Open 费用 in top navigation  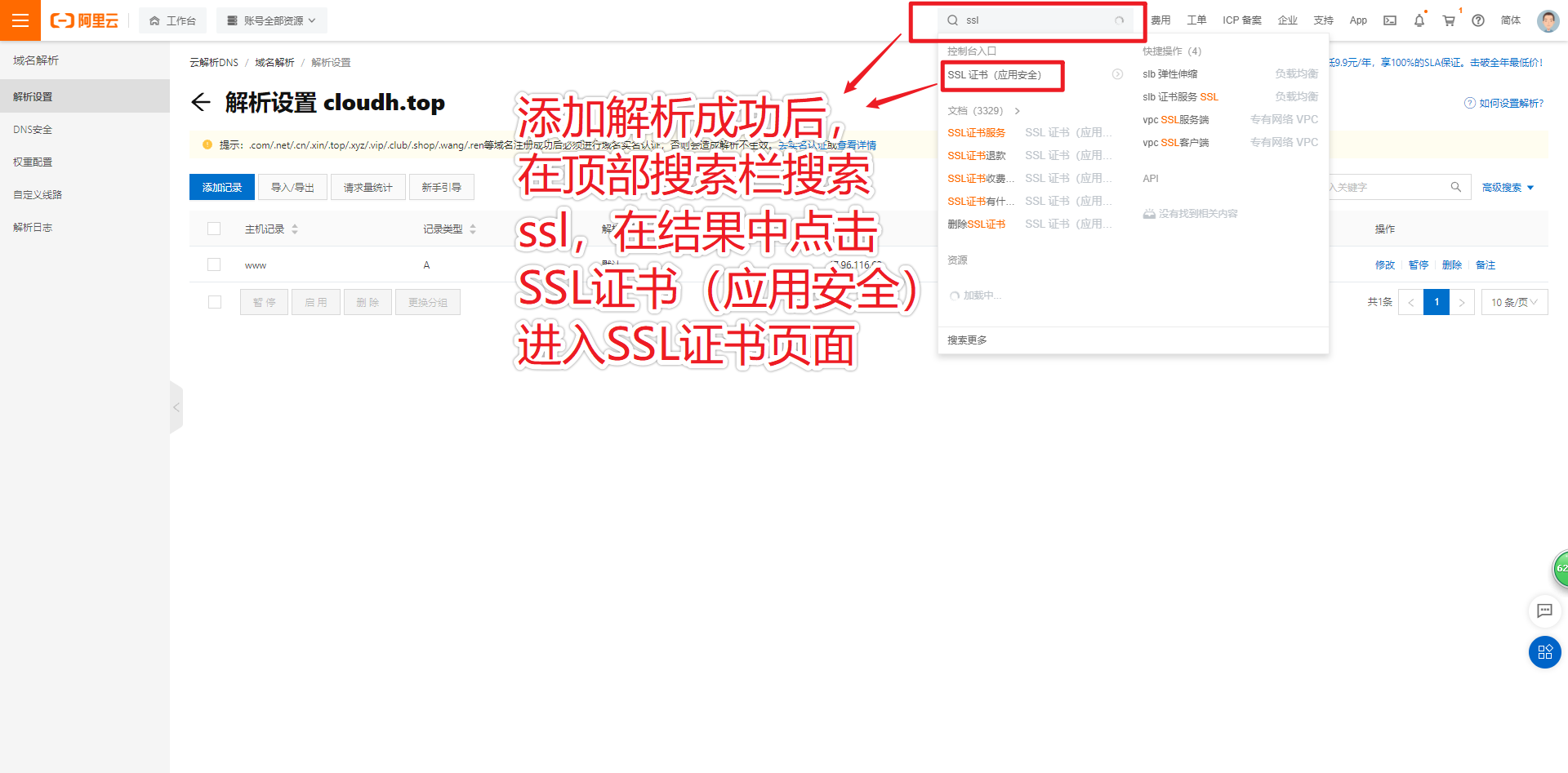point(1160,20)
